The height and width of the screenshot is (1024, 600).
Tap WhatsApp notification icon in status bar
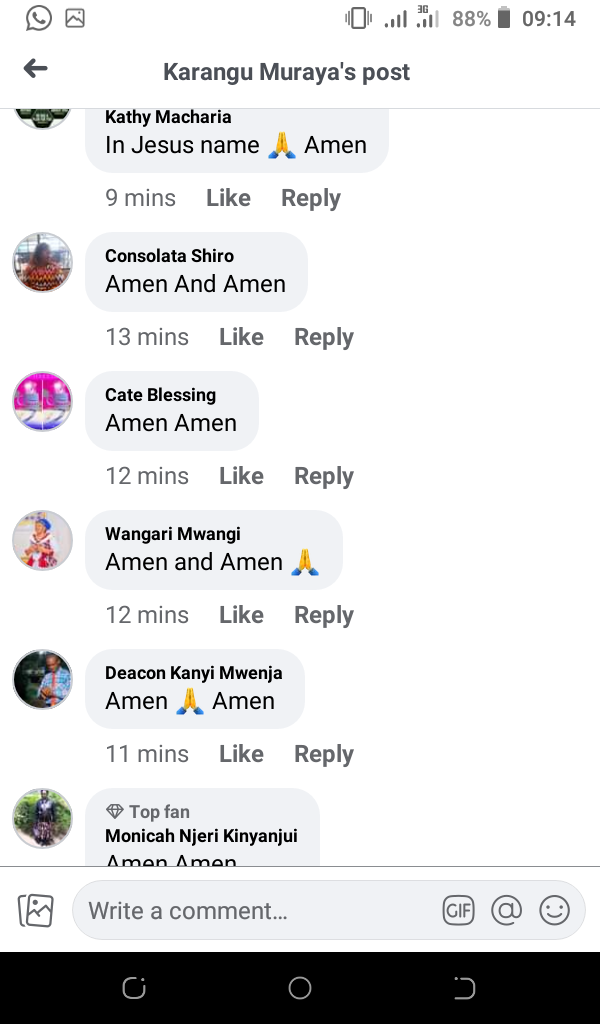(x=39, y=18)
